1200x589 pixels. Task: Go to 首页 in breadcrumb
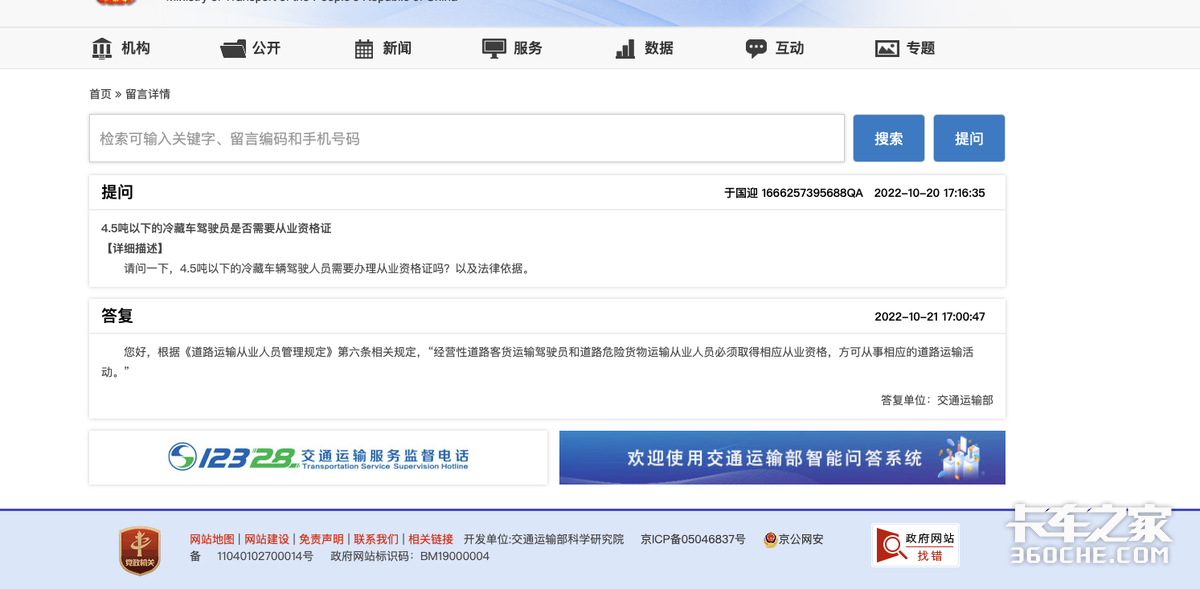100,94
